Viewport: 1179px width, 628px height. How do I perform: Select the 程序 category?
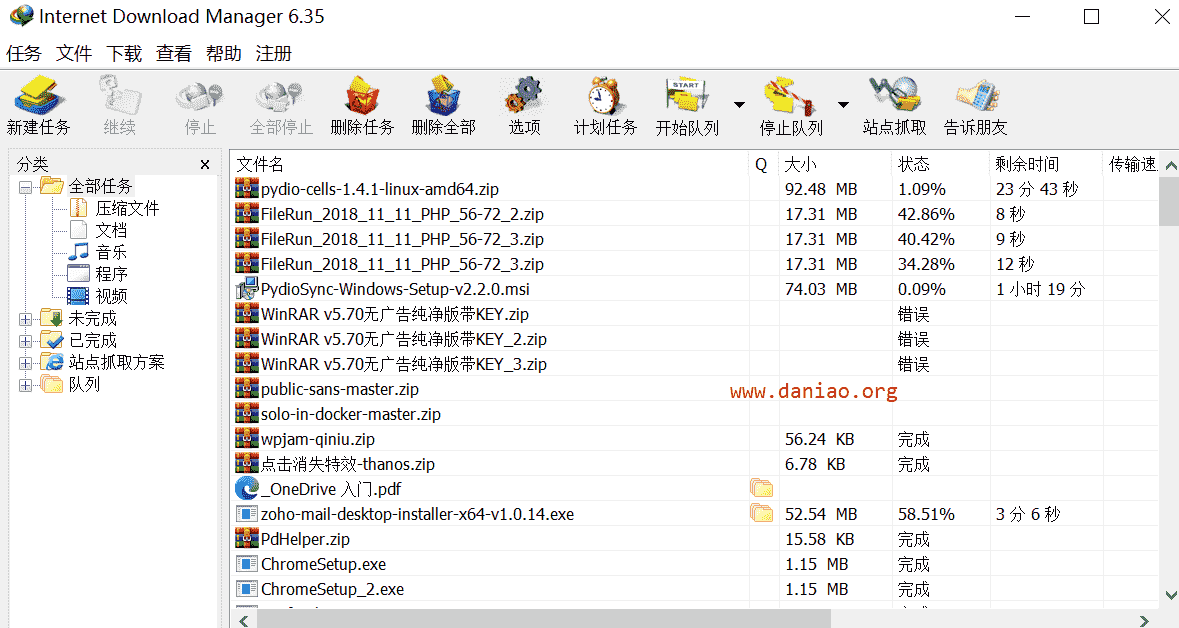(111, 274)
